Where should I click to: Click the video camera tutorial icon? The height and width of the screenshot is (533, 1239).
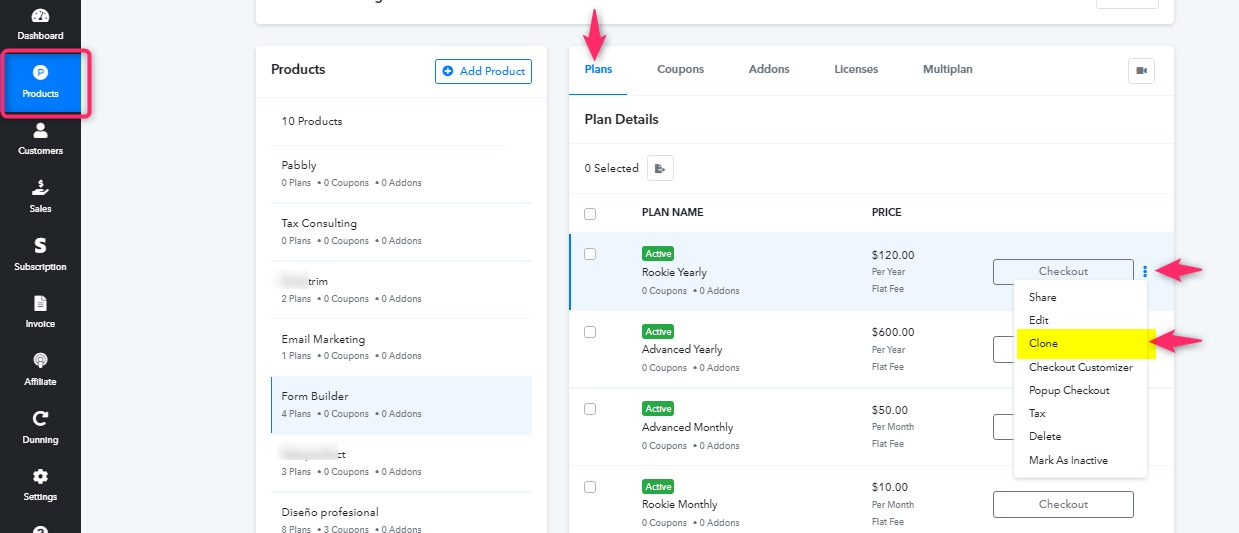[x=1141, y=71]
